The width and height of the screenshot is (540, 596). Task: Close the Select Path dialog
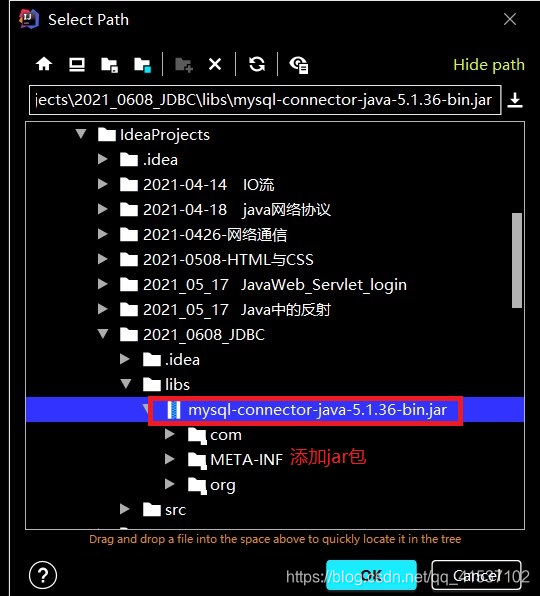[x=510, y=19]
